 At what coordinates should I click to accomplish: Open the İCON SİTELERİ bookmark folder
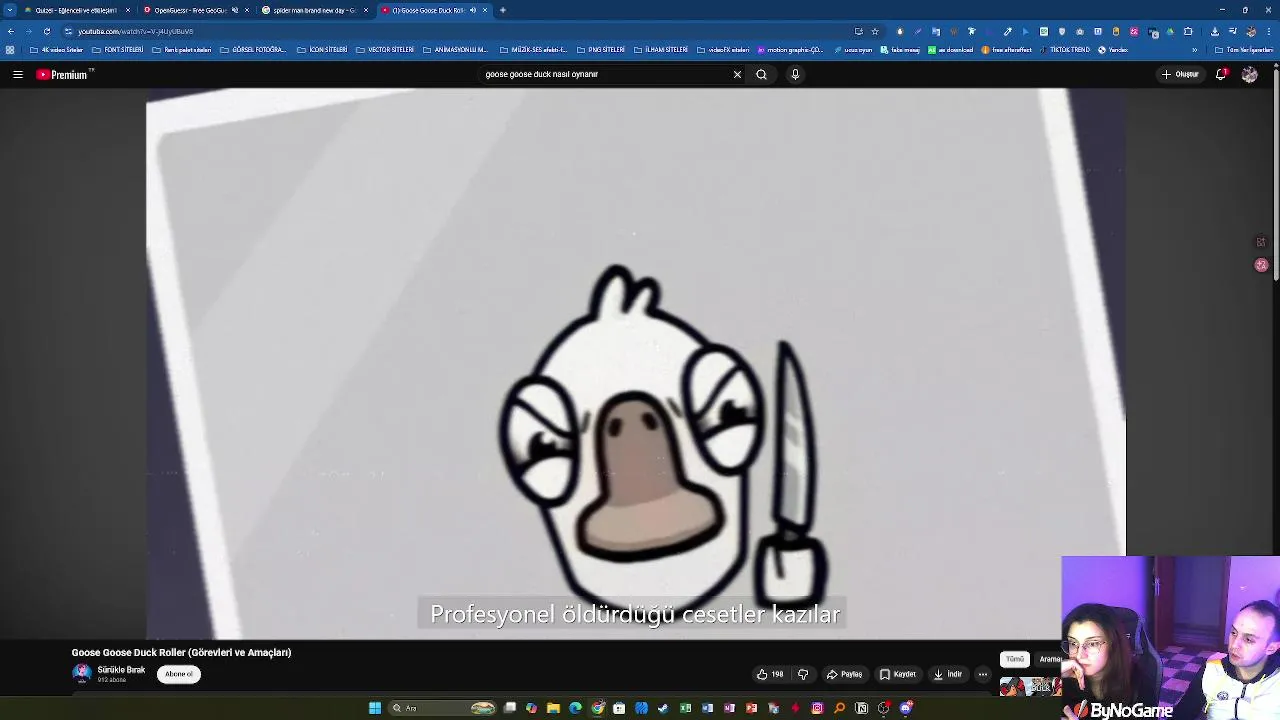322,50
